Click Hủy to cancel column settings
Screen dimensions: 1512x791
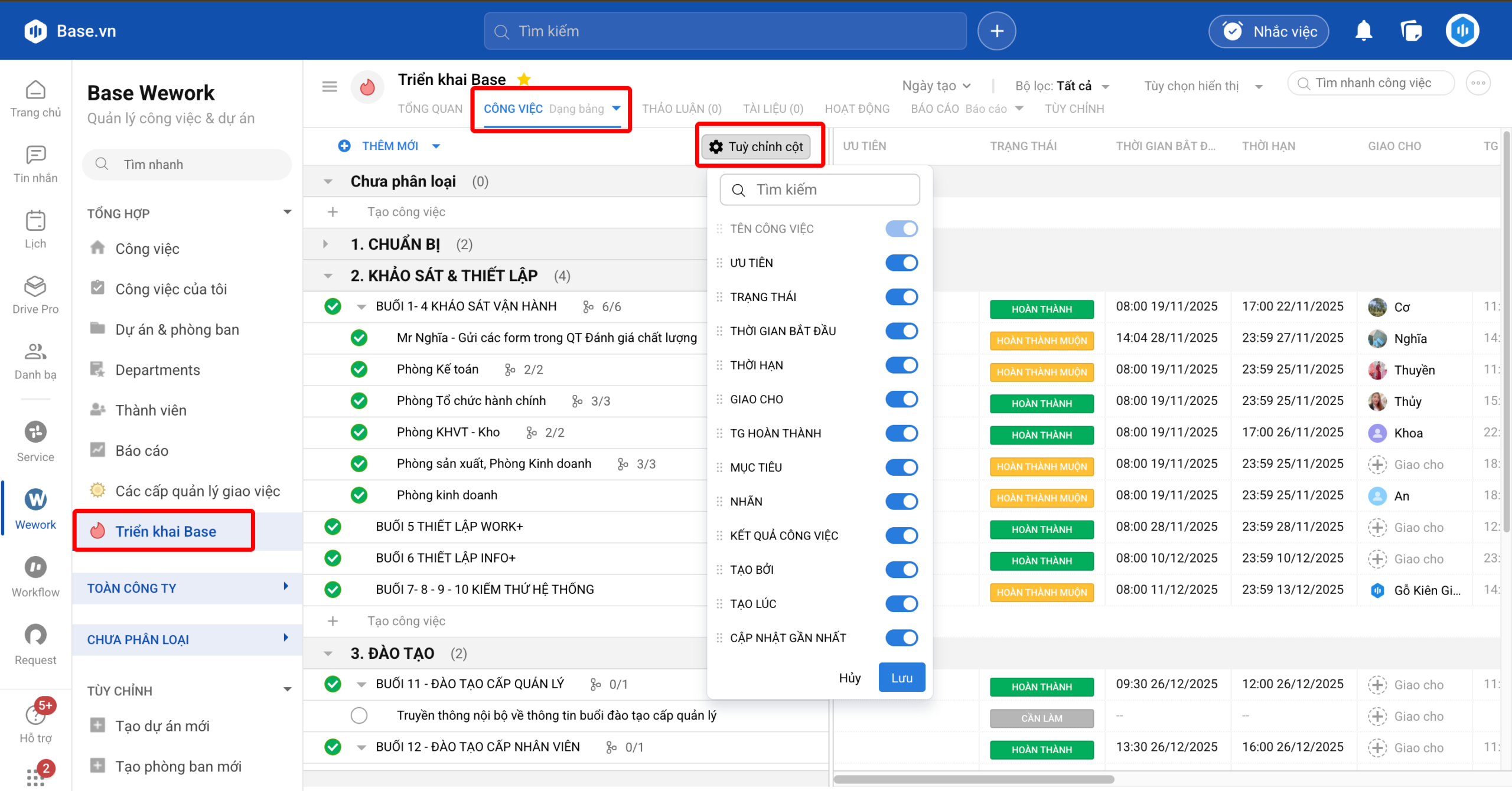click(x=849, y=678)
